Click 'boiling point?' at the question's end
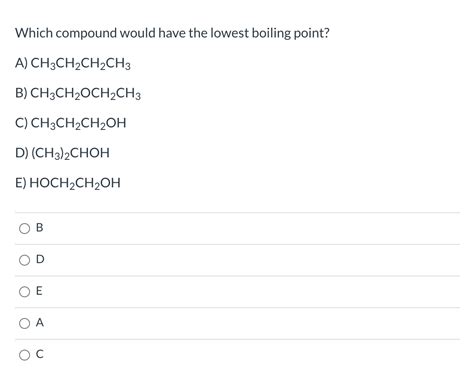The width and height of the screenshot is (474, 383). [x=290, y=34]
